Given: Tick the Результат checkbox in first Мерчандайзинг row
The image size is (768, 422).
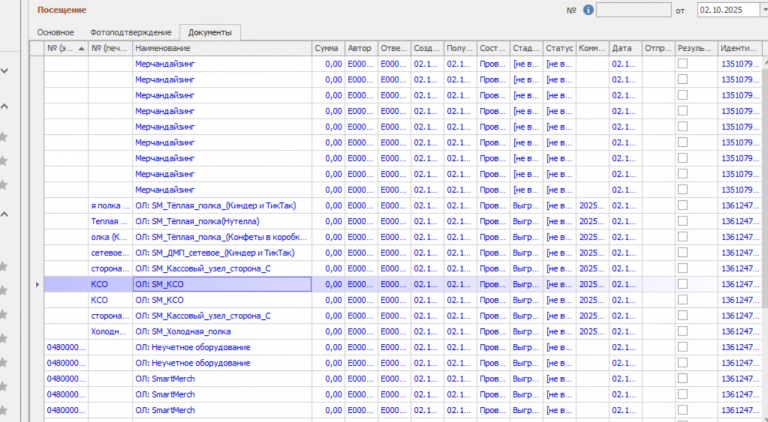Looking at the screenshot, I should coord(683,64).
